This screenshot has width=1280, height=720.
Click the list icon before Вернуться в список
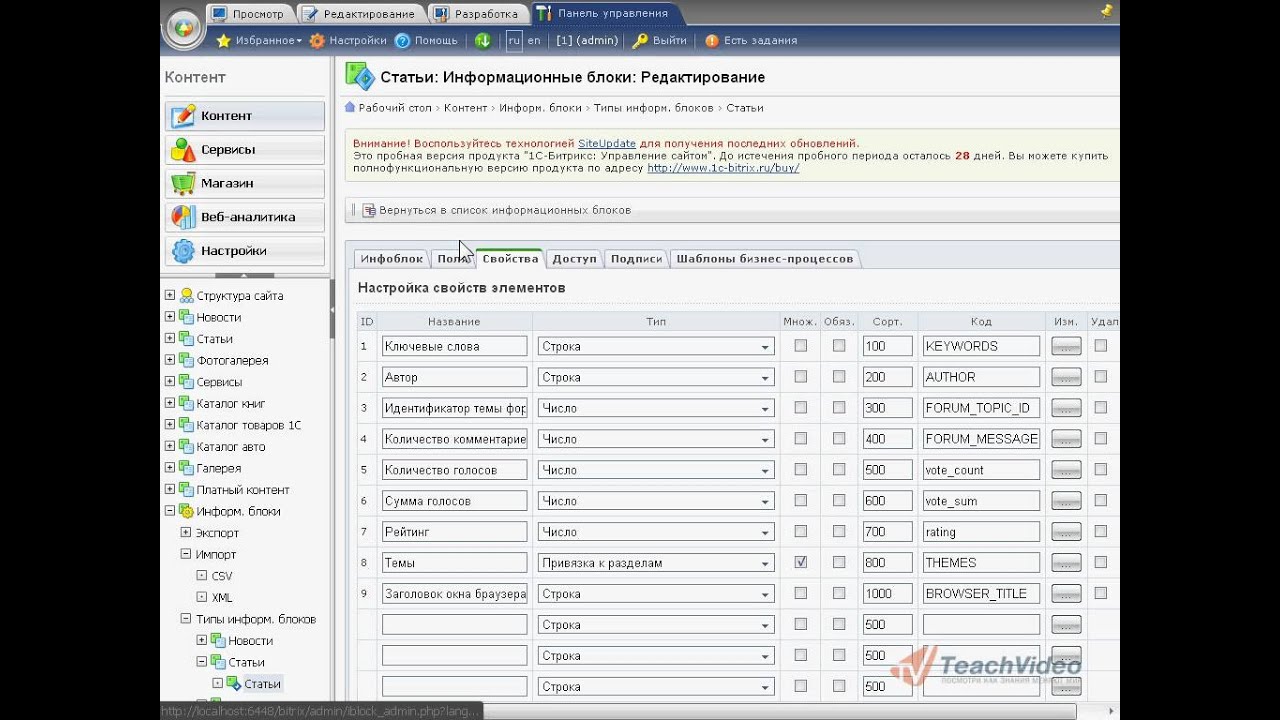click(369, 210)
